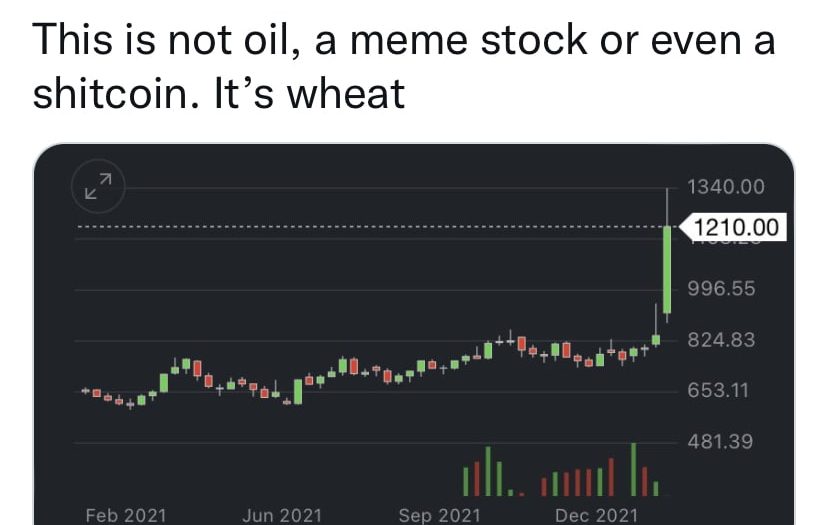Click the 1210.00 current price tag
828x525 pixels.
click(x=734, y=228)
